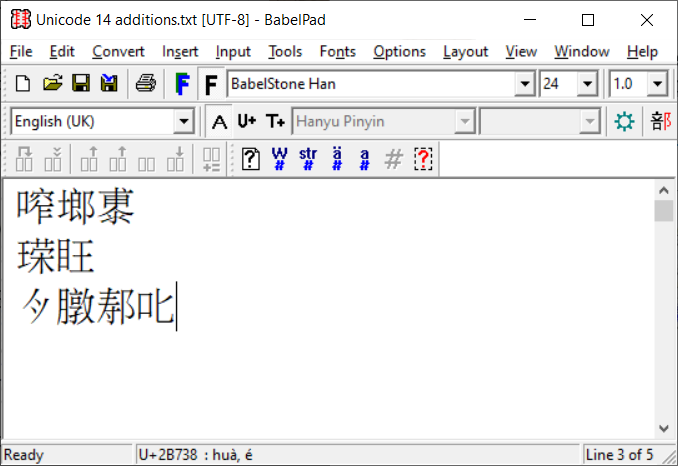Click the font name field BabelStone Han
Image resolution: width=678 pixels, height=466 pixels.
click(371, 83)
